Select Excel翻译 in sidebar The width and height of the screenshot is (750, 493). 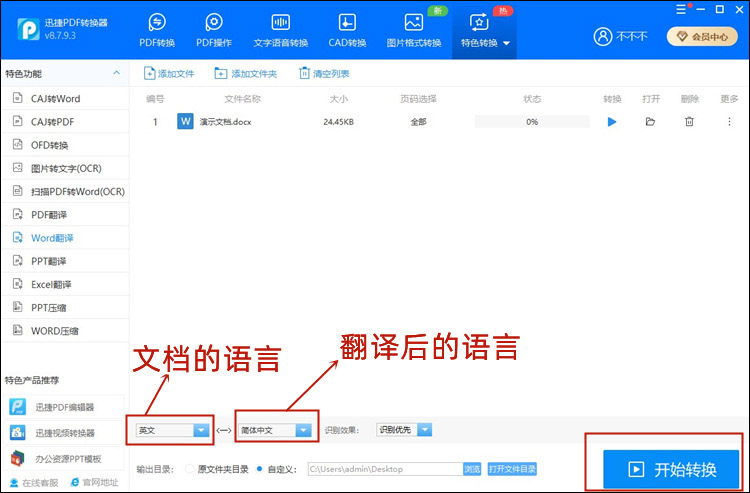65,285
